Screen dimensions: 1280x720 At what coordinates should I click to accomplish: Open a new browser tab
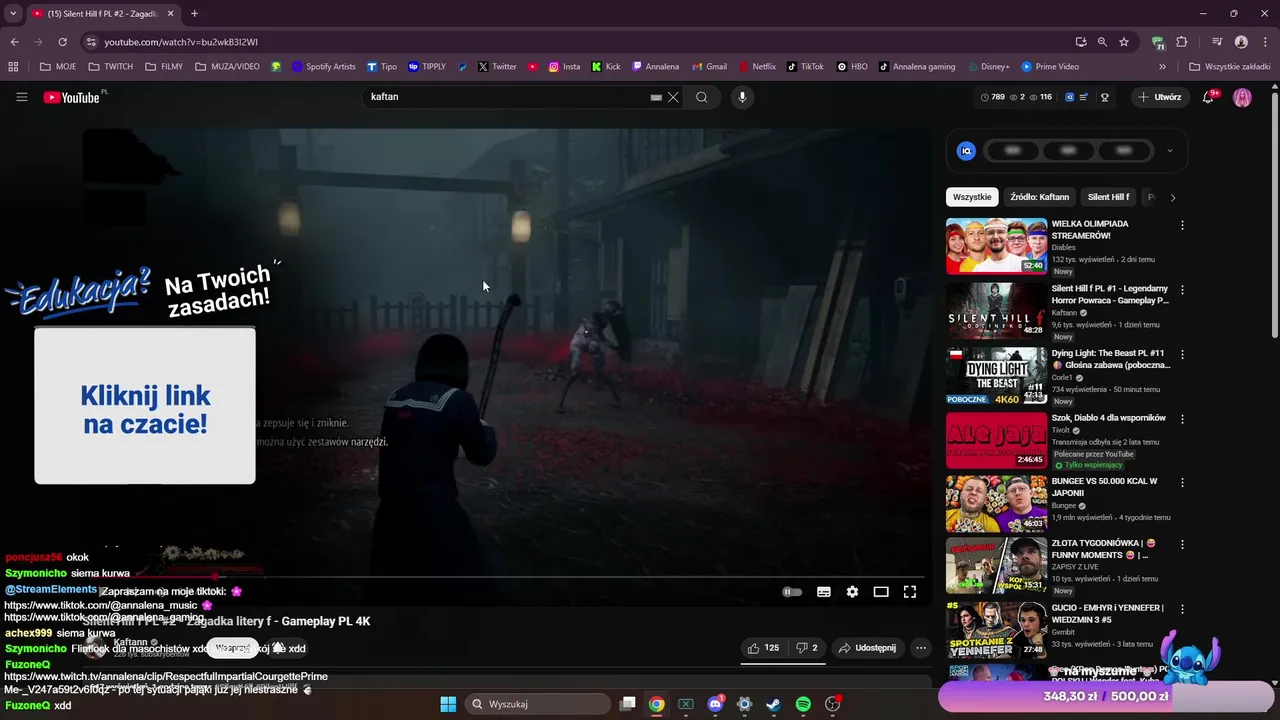coord(194,14)
